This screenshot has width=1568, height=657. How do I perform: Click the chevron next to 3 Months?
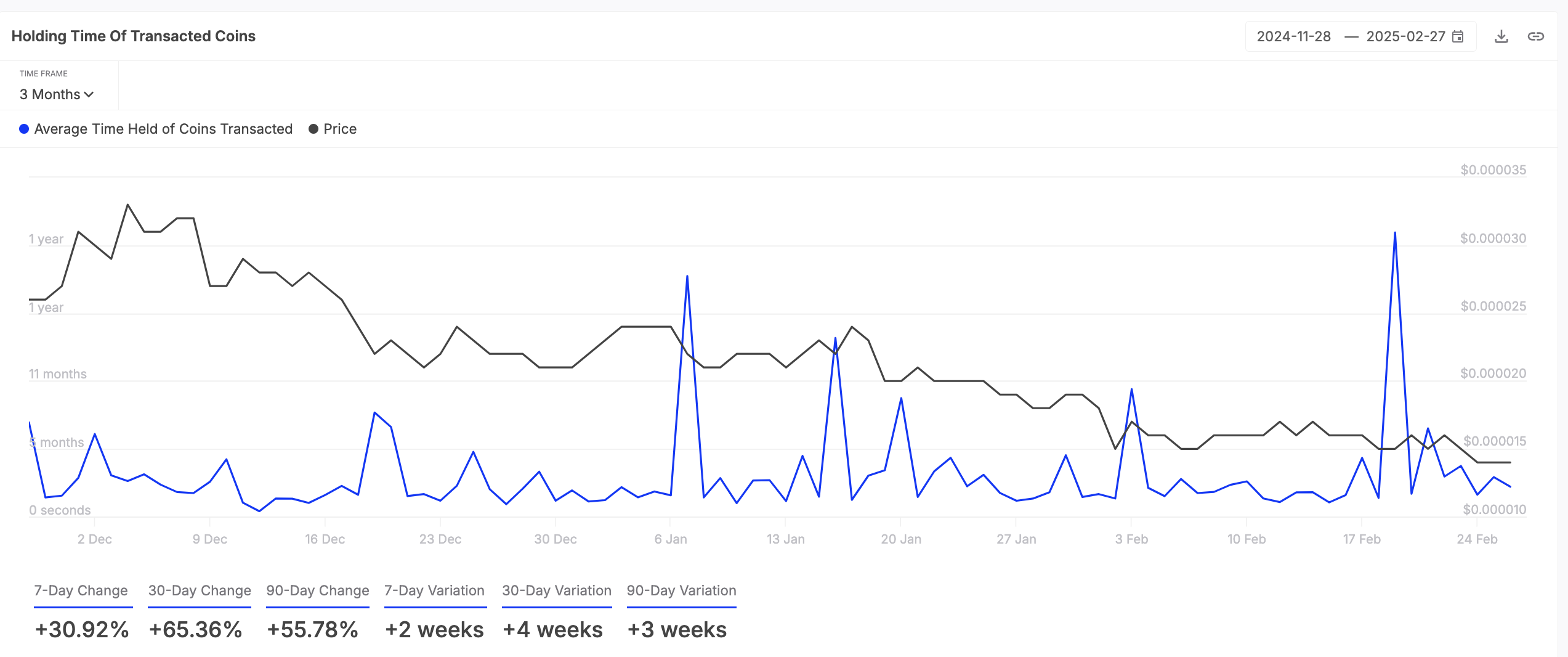[89, 95]
